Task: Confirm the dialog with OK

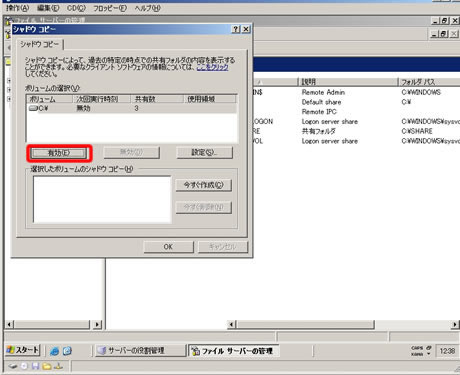Action: (x=168, y=247)
